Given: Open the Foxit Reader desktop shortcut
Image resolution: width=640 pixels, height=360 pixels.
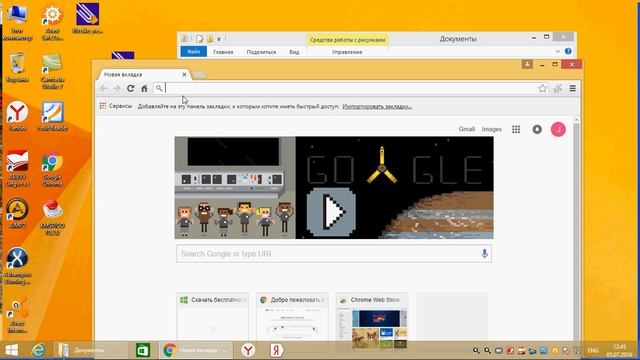Looking at the screenshot, I should pos(52,116).
